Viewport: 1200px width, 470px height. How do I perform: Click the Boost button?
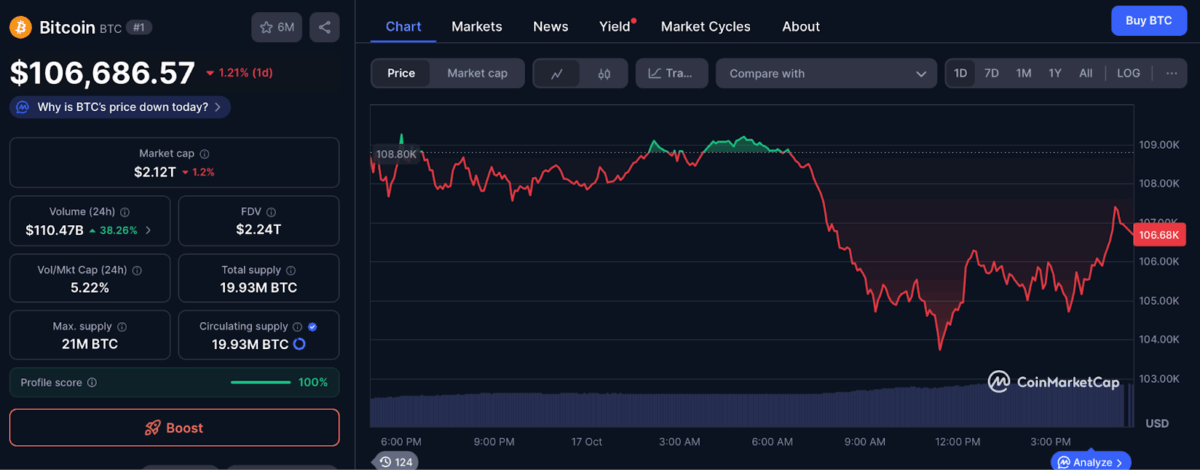click(174, 428)
